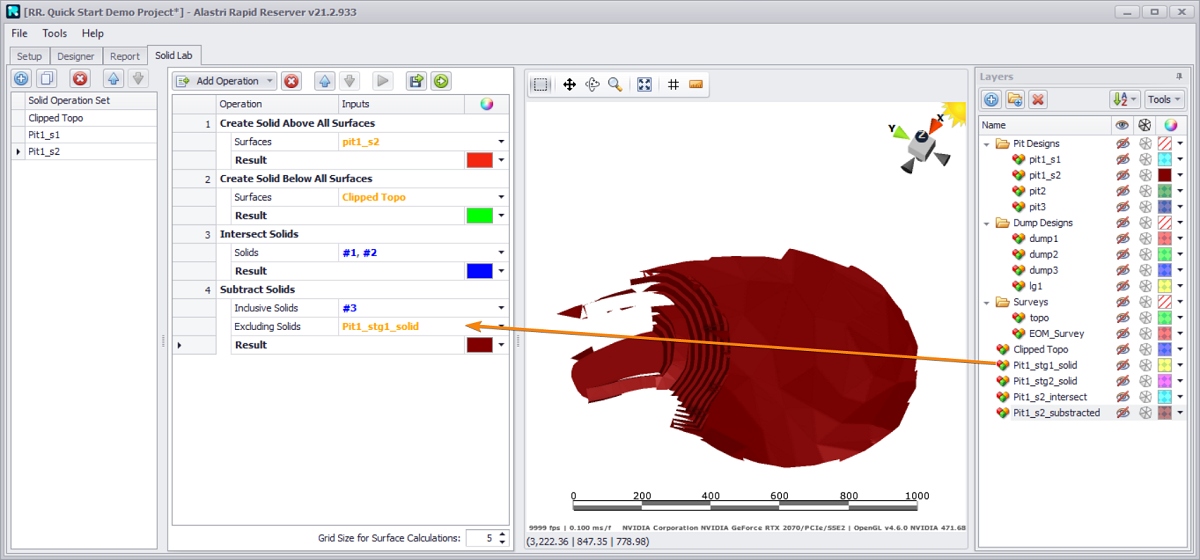Toggle wireframe for Clipped Topo layer
The width and height of the screenshot is (1200, 560).
point(1145,350)
